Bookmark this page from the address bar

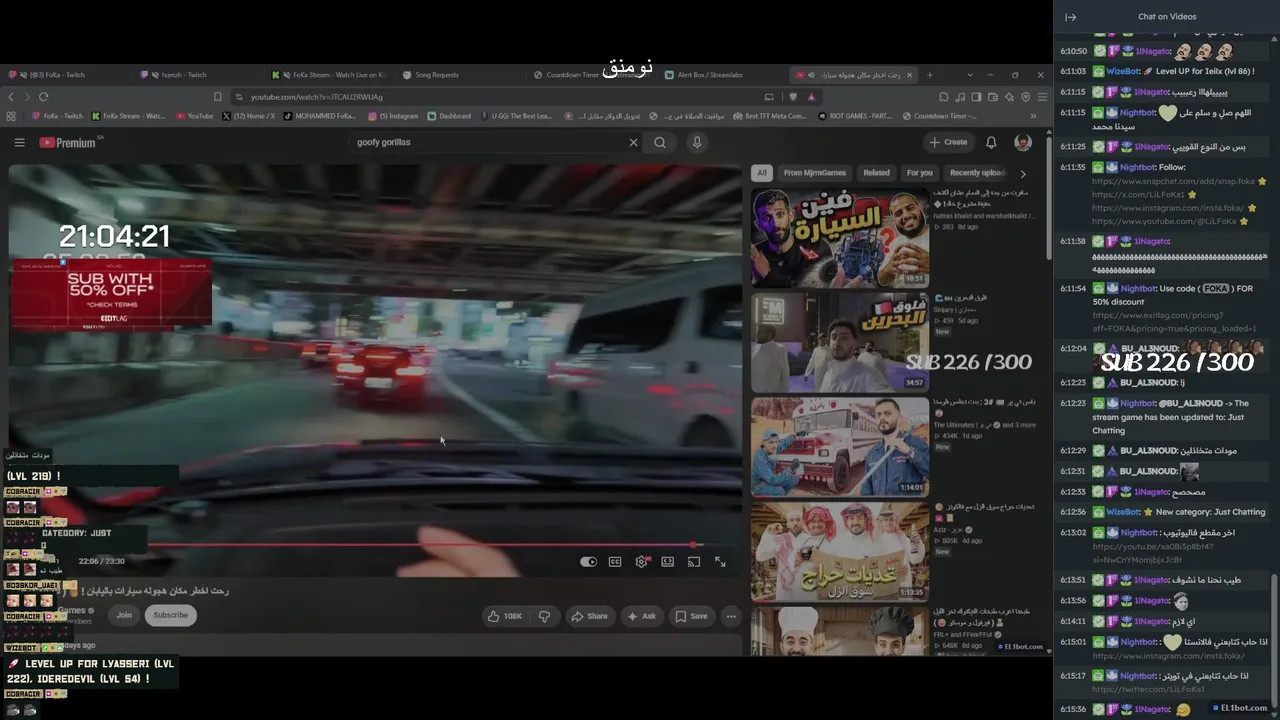[x=217, y=97]
